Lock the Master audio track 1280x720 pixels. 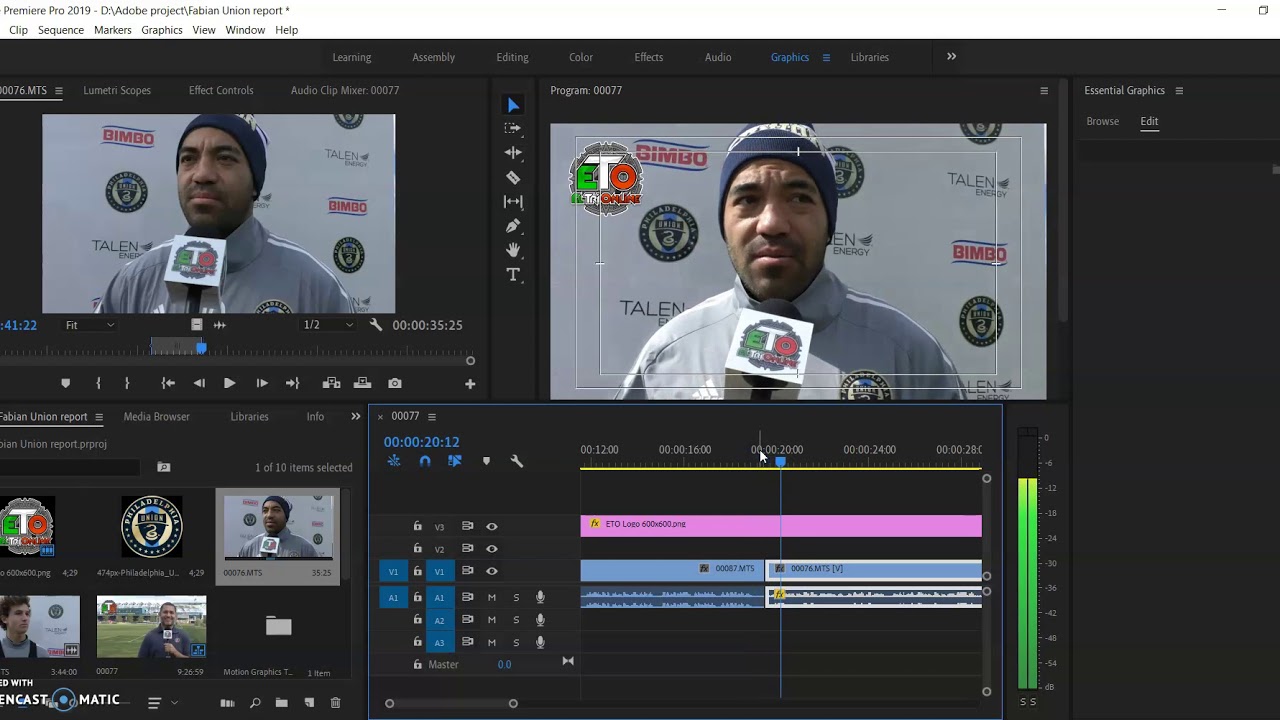coord(417,664)
